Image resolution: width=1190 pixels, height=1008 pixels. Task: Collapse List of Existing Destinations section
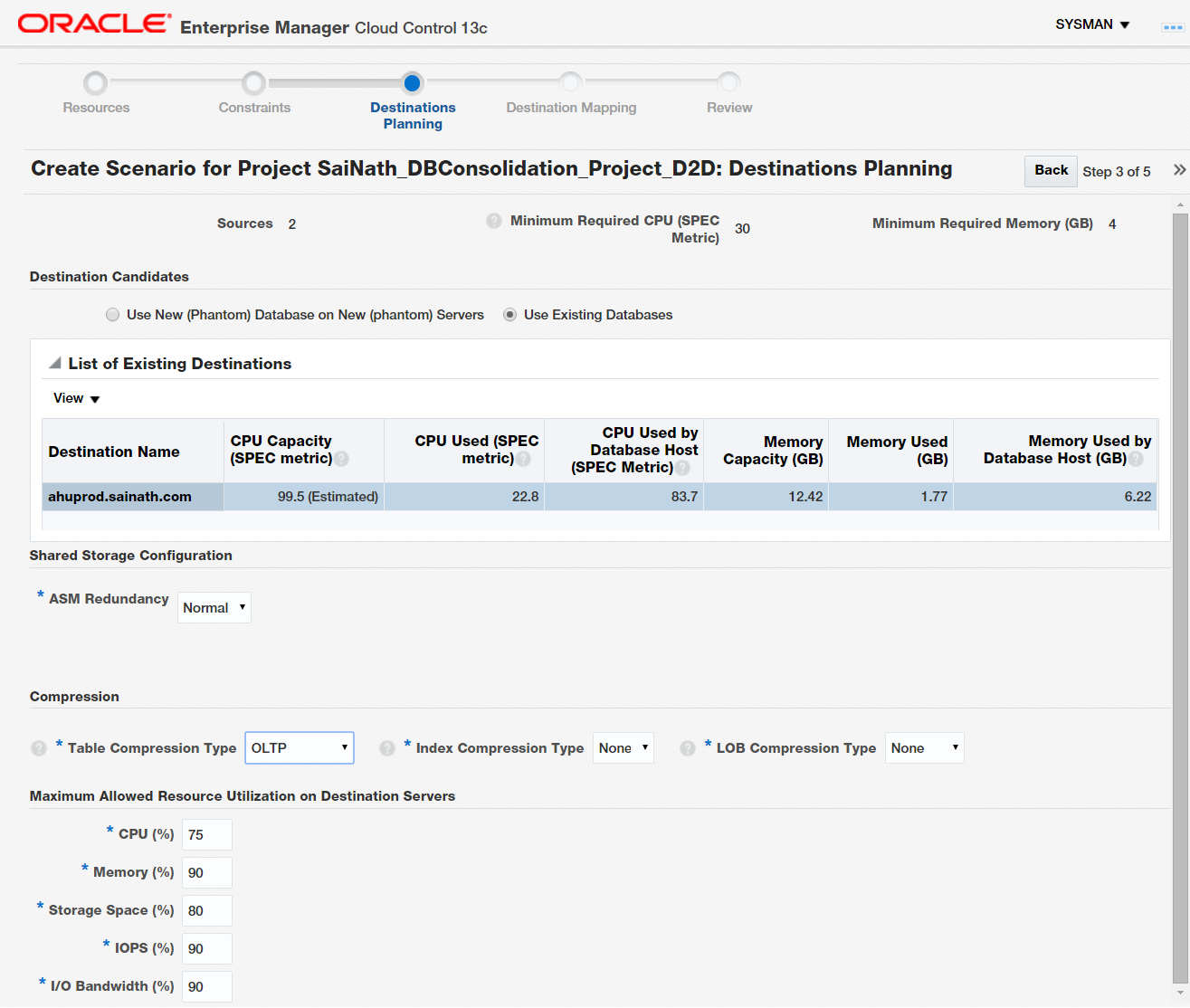[x=55, y=364]
